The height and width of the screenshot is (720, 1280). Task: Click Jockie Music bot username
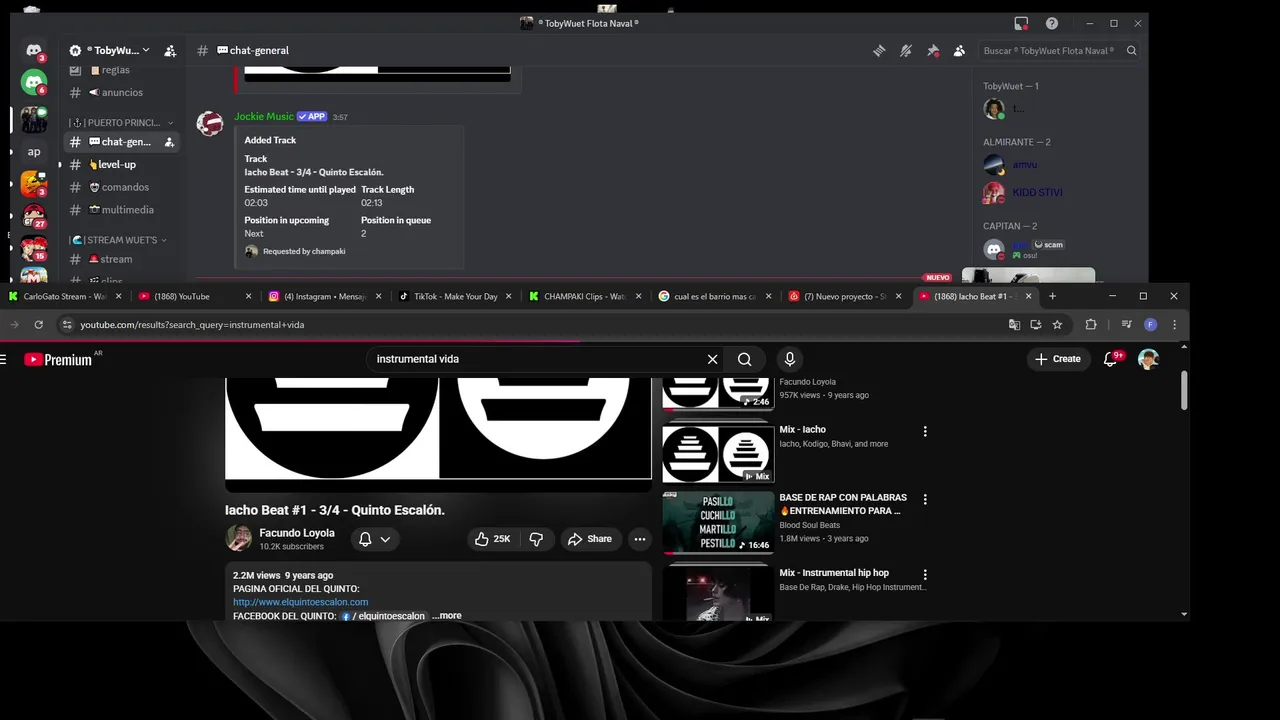point(264,116)
